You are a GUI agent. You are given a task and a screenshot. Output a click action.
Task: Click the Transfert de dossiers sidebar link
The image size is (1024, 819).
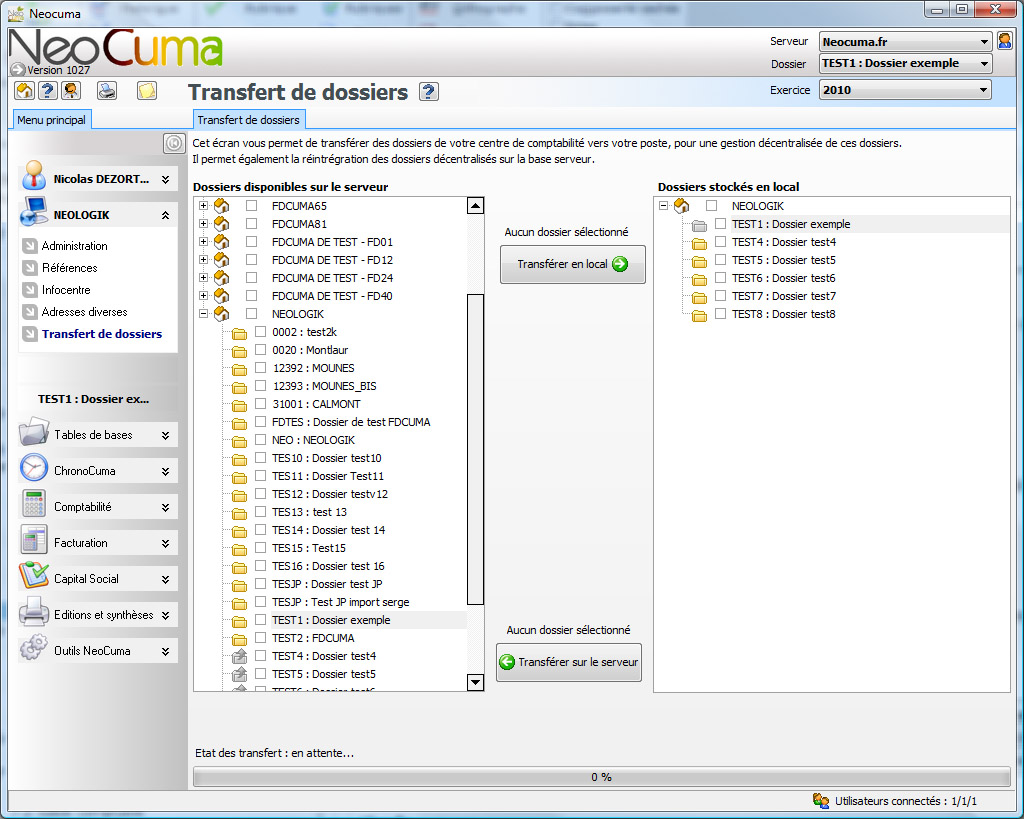coord(102,334)
